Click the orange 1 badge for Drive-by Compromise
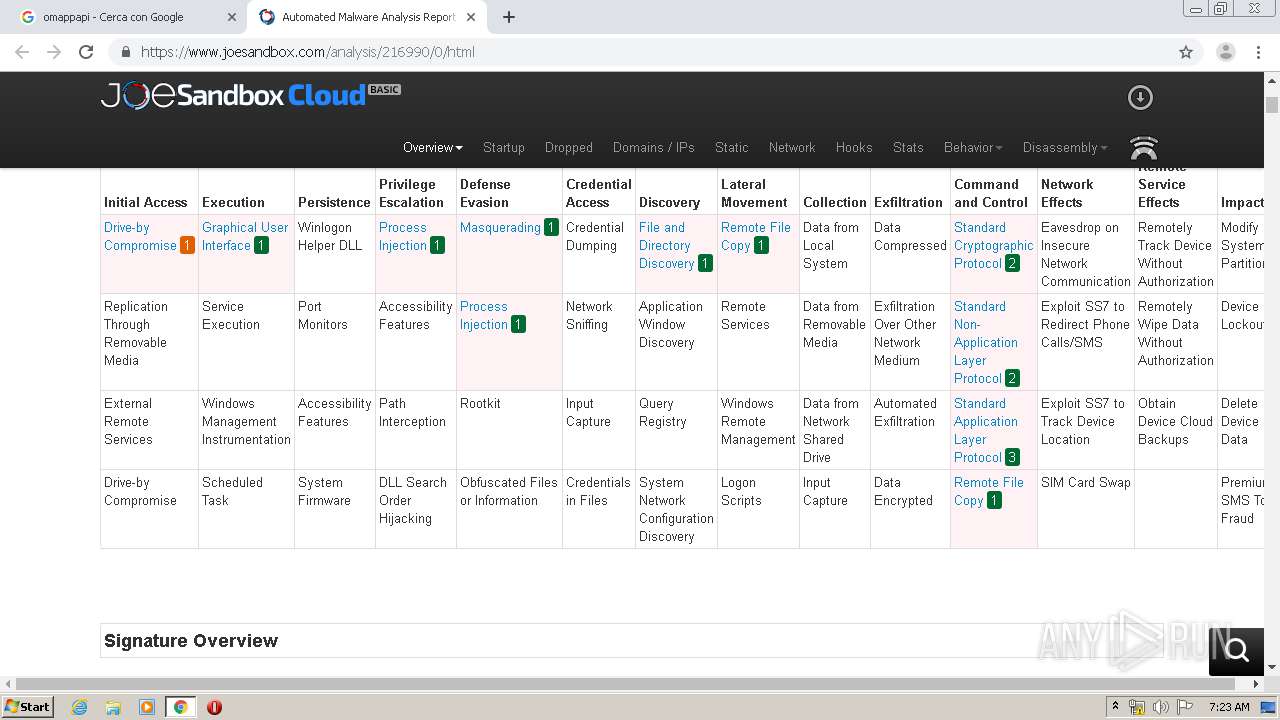Screen dimensions: 1280x720 (187, 245)
